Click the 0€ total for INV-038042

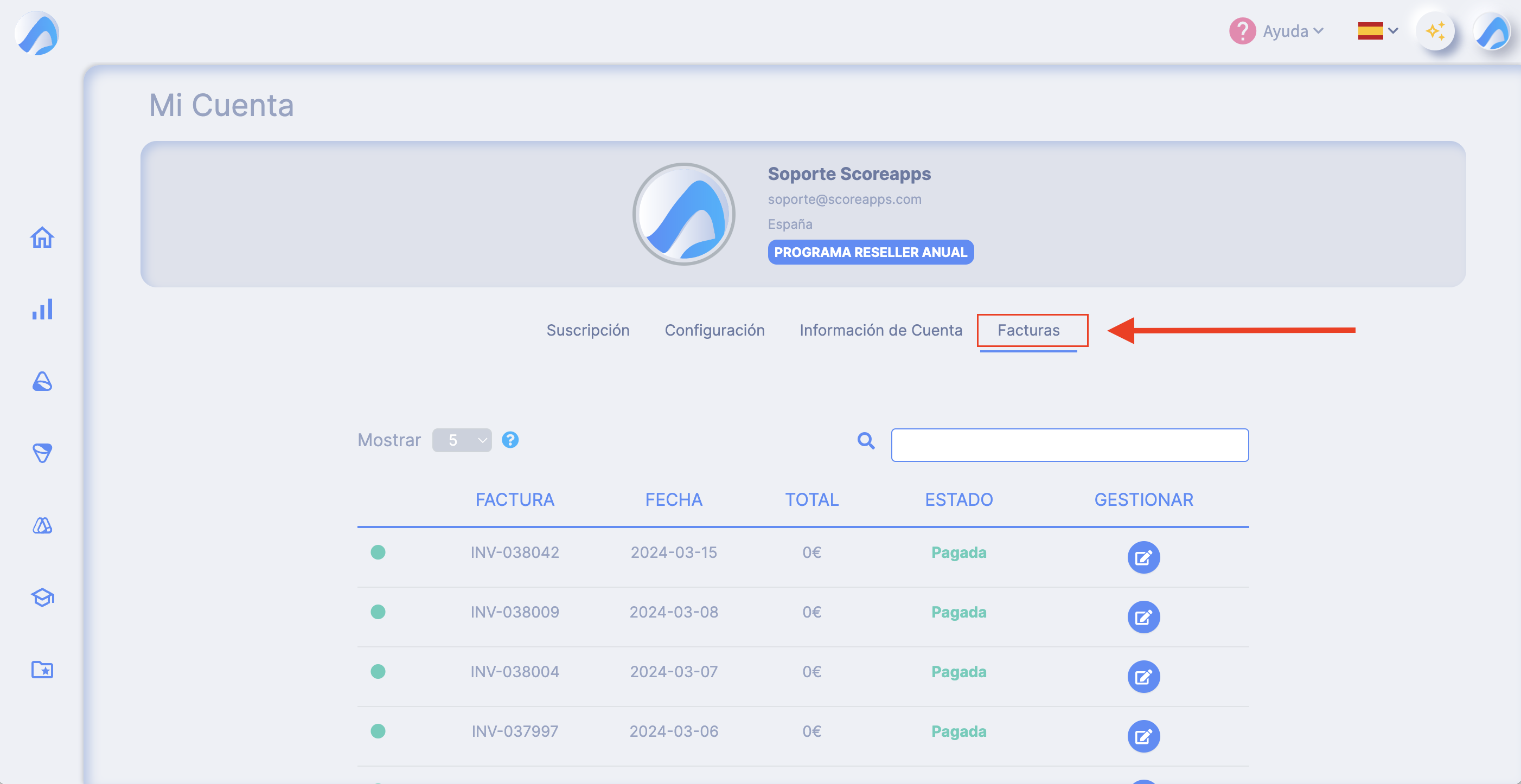tap(812, 552)
